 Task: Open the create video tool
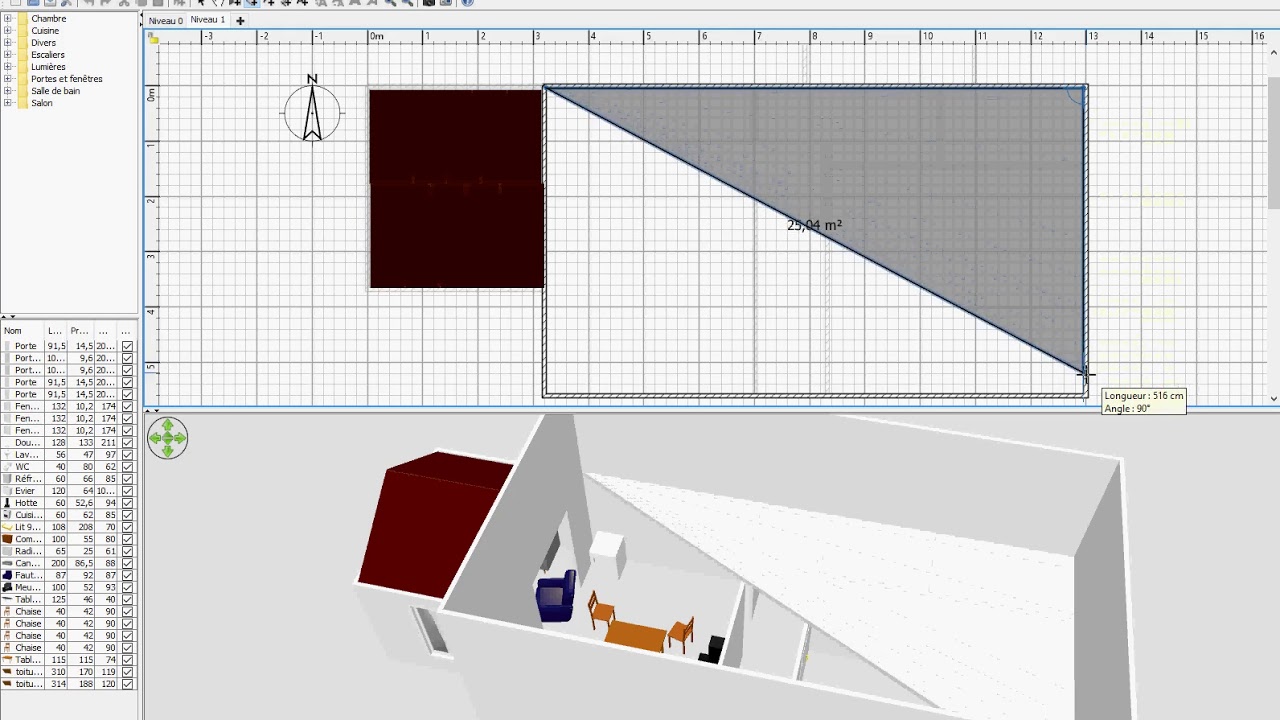click(445, 4)
